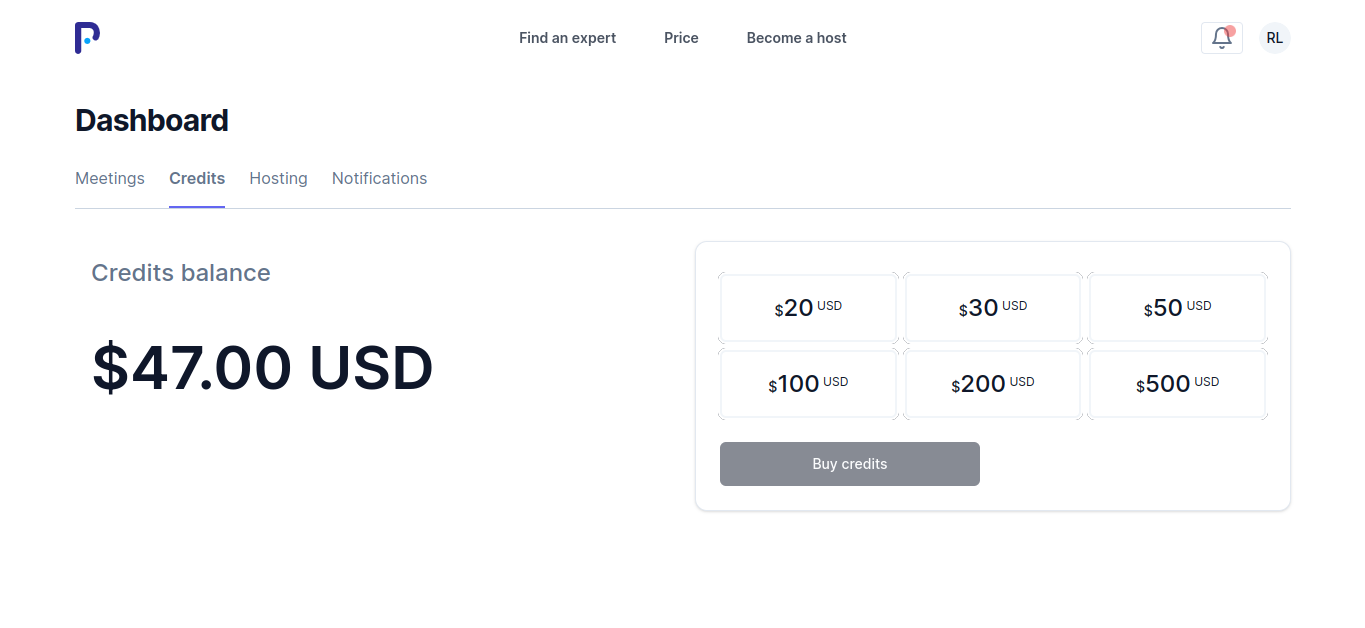
Task: Open the Hosting tab
Action: pyautogui.click(x=278, y=178)
